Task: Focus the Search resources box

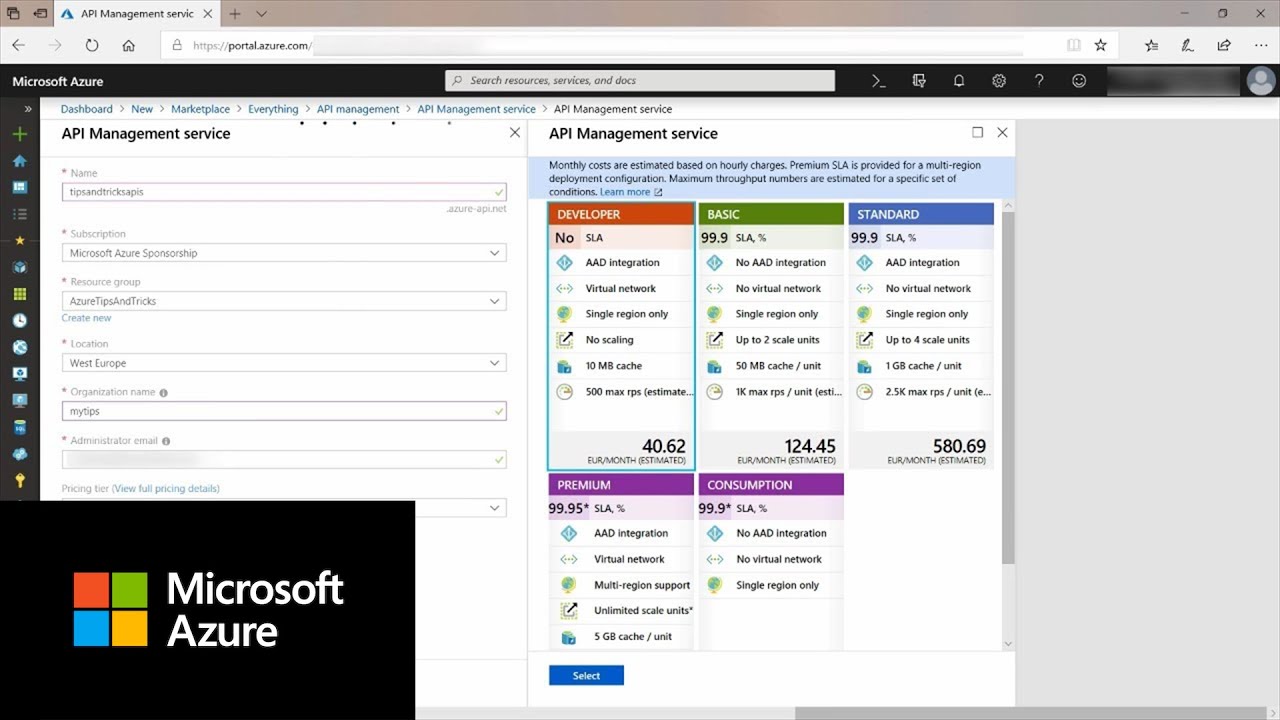Action: pos(640,81)
